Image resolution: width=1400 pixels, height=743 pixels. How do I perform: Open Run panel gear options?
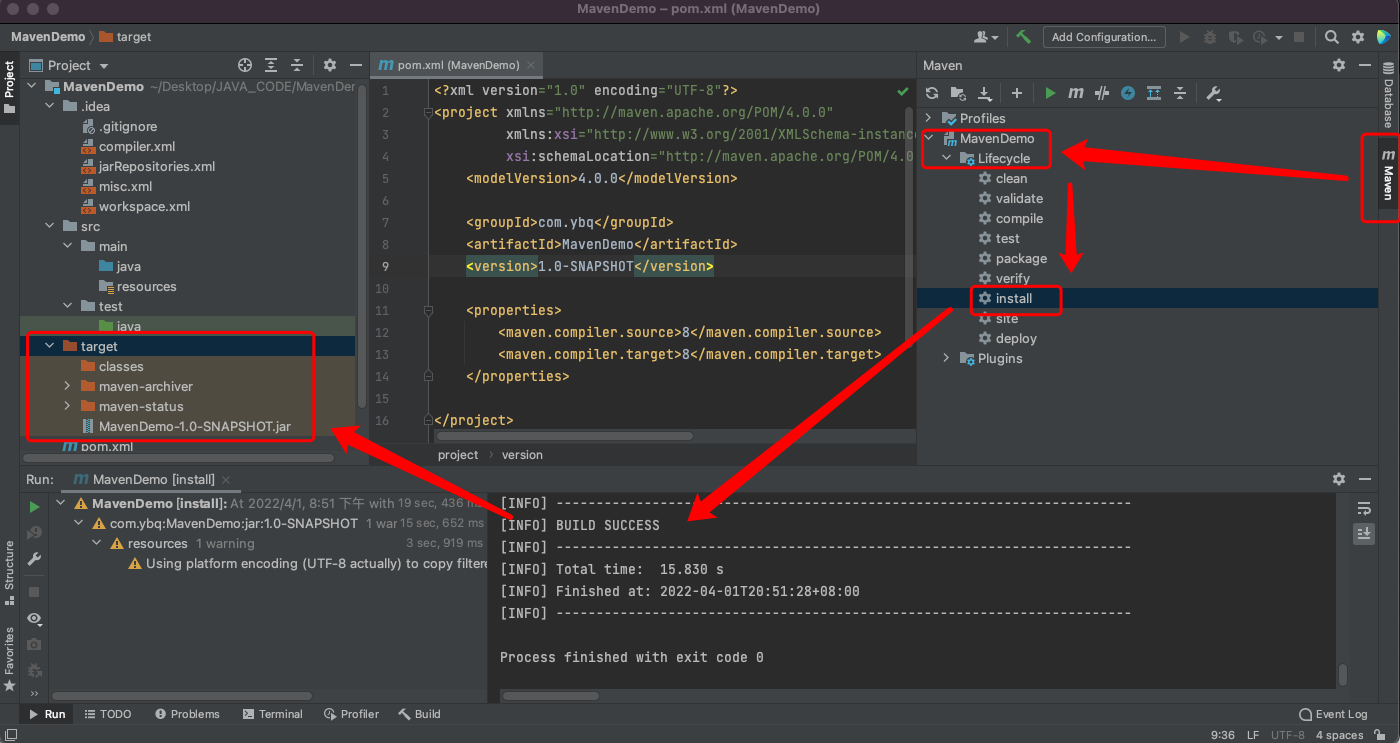[1339, 479]
